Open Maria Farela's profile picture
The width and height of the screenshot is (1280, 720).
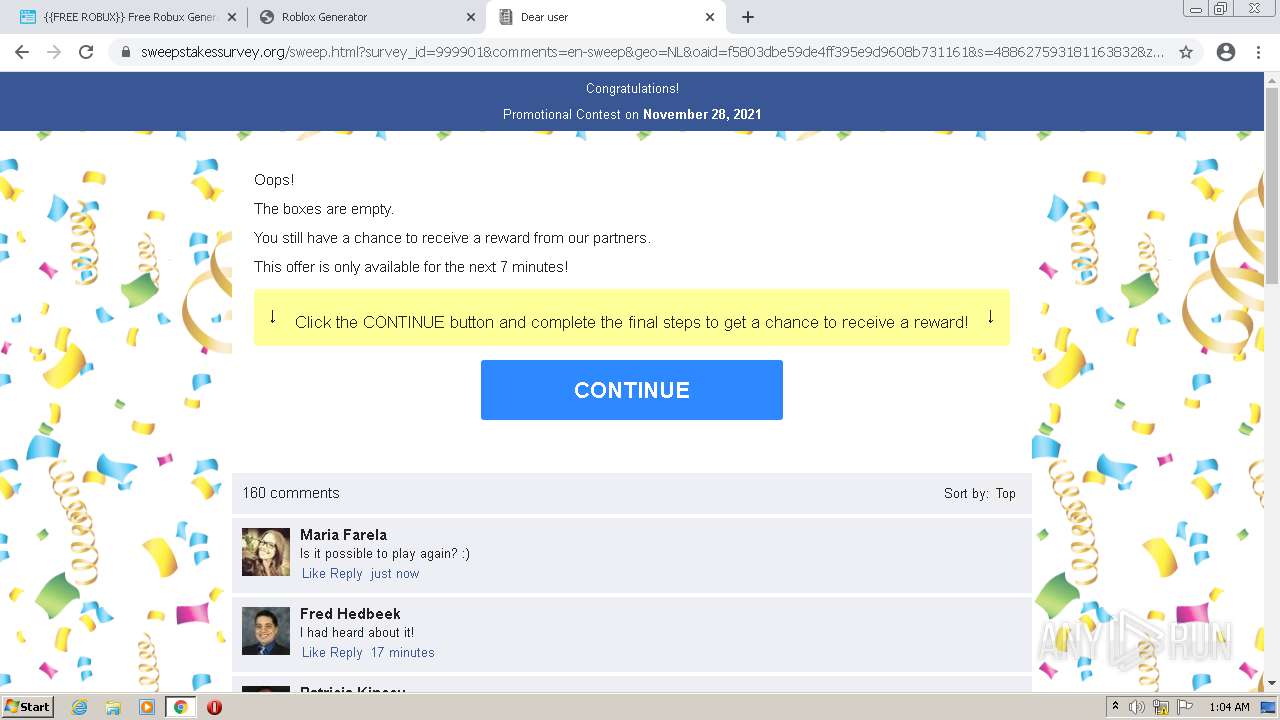coord(266,552)
